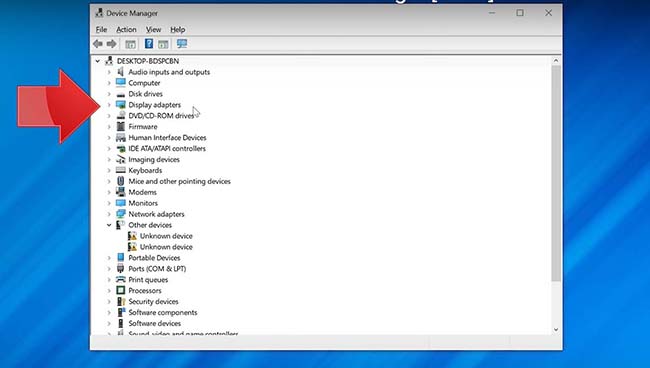The height and width of the screenshot is (368, 650).
Task: Click the second Unknown device warning icon
Action: (132, 247)
